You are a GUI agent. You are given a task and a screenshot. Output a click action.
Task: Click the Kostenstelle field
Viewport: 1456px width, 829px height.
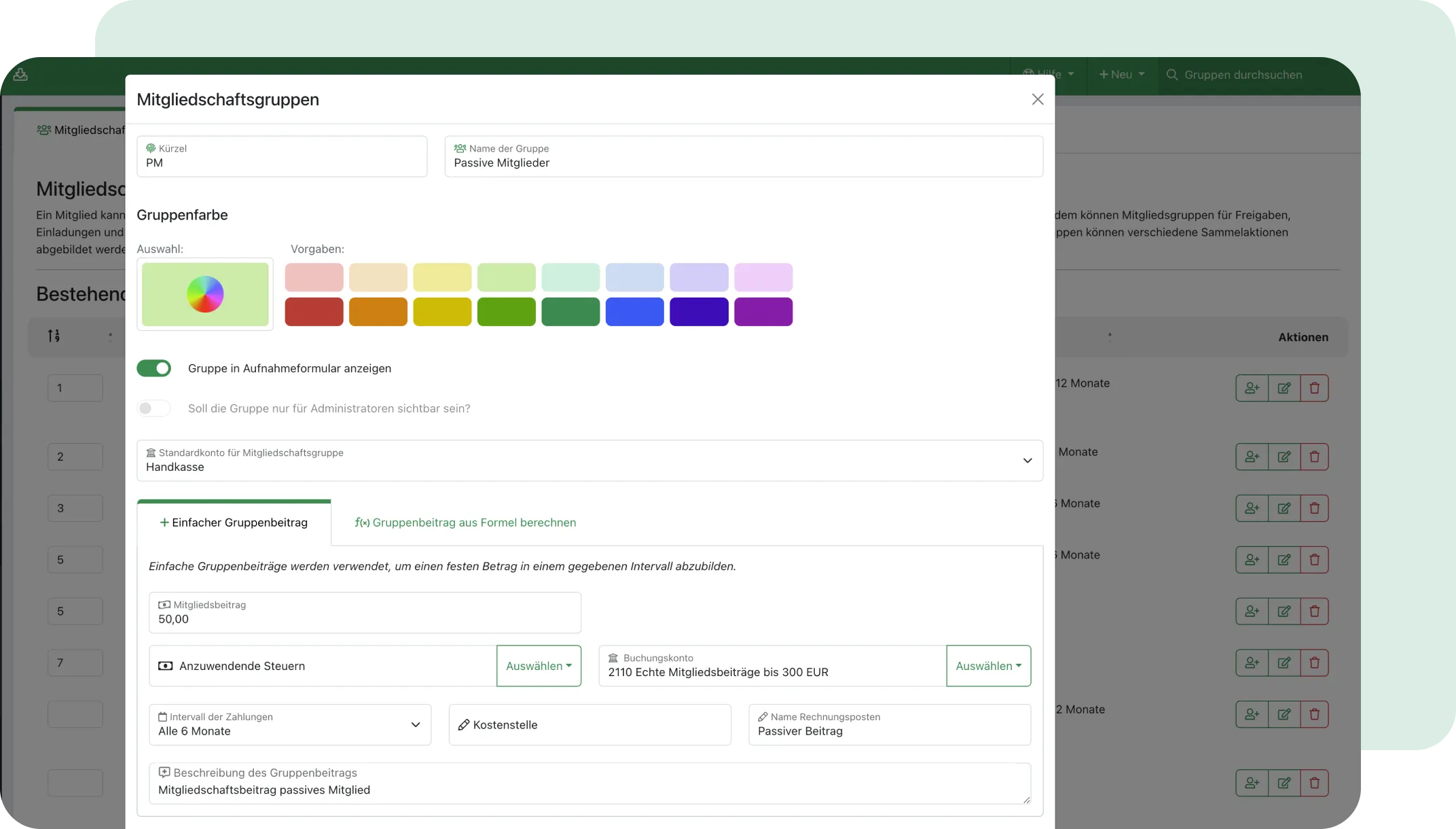pyautogui.click(x=589, y=725)
